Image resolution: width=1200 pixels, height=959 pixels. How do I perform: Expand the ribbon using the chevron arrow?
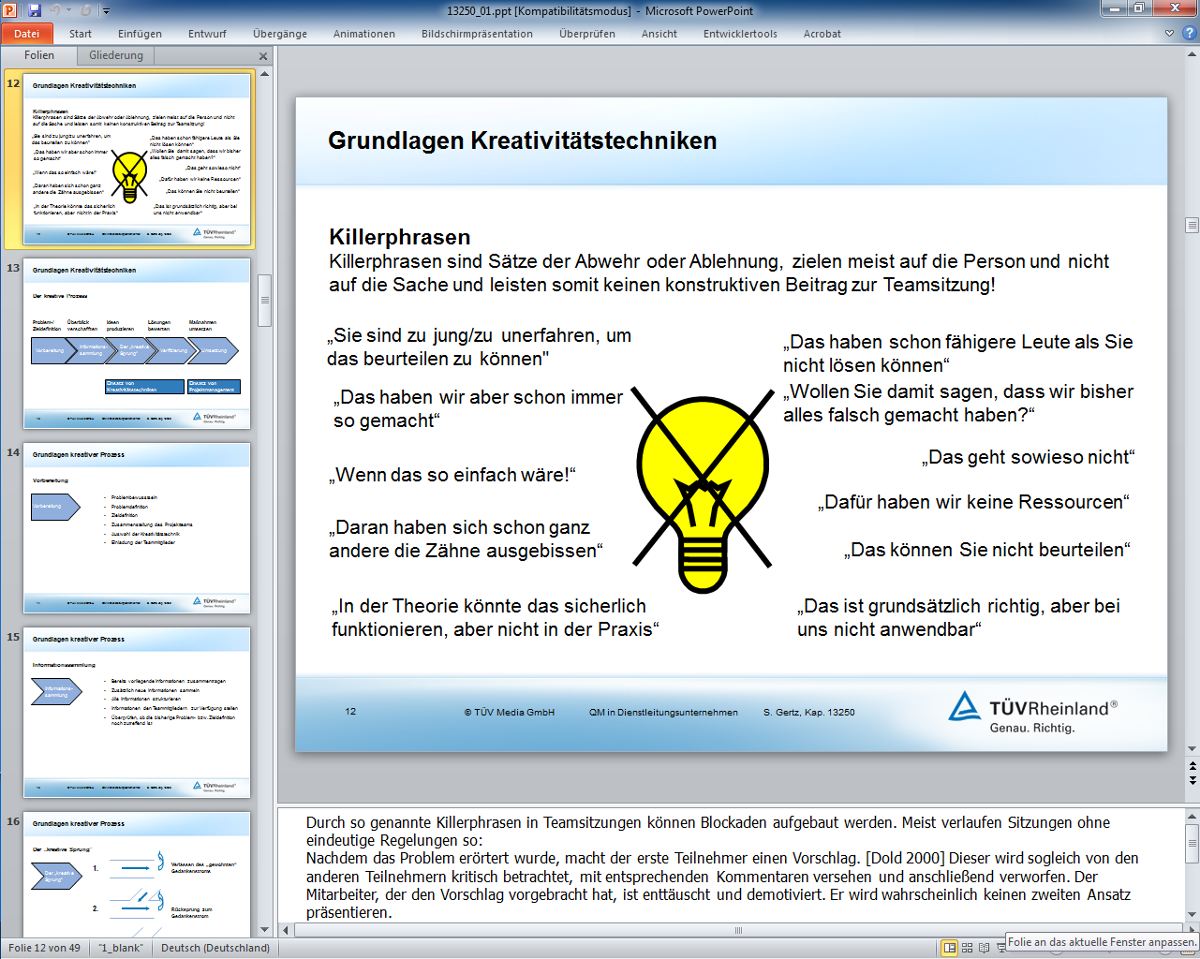point(1171,33)
